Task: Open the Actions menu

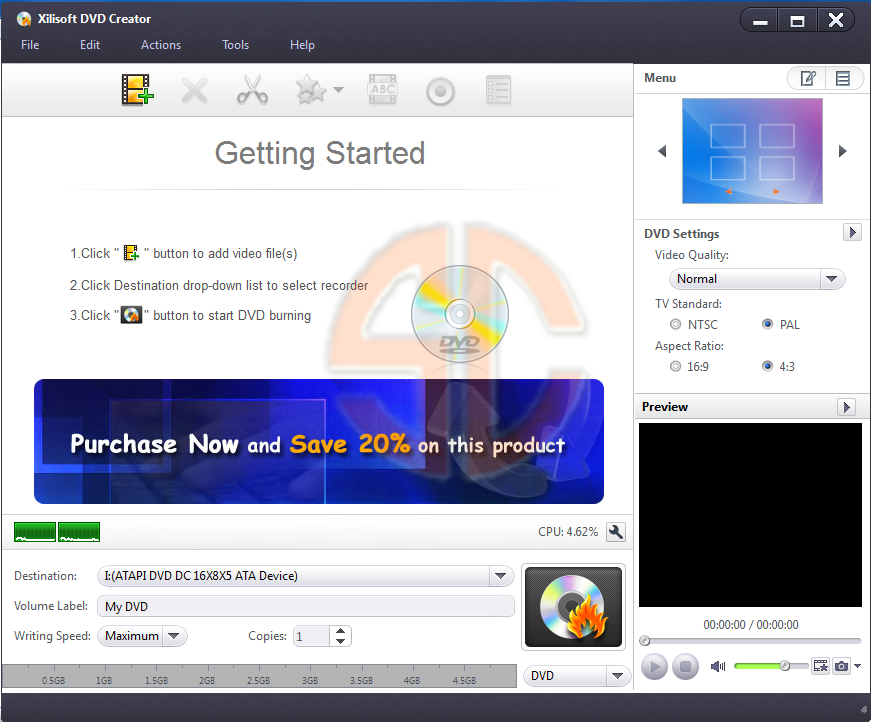Action: pyautogui.click(x=161, y=45)
